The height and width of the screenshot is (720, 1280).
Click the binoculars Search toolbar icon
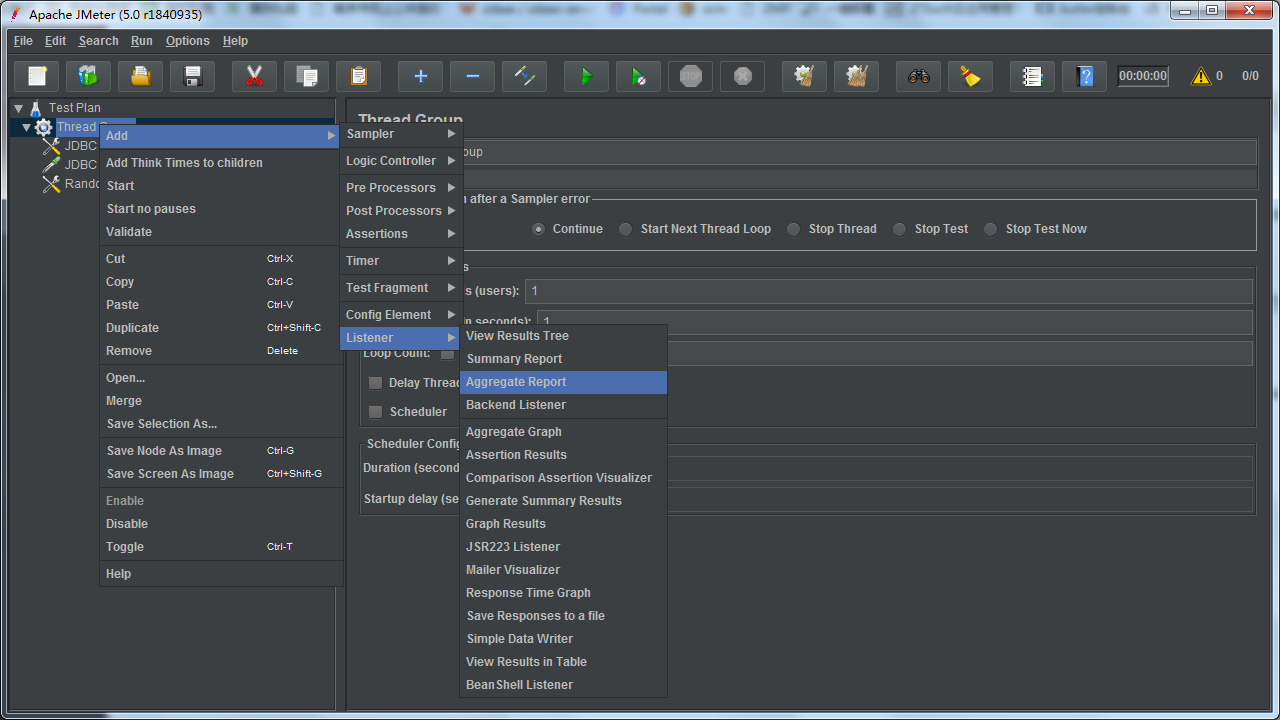click(918, 76)
